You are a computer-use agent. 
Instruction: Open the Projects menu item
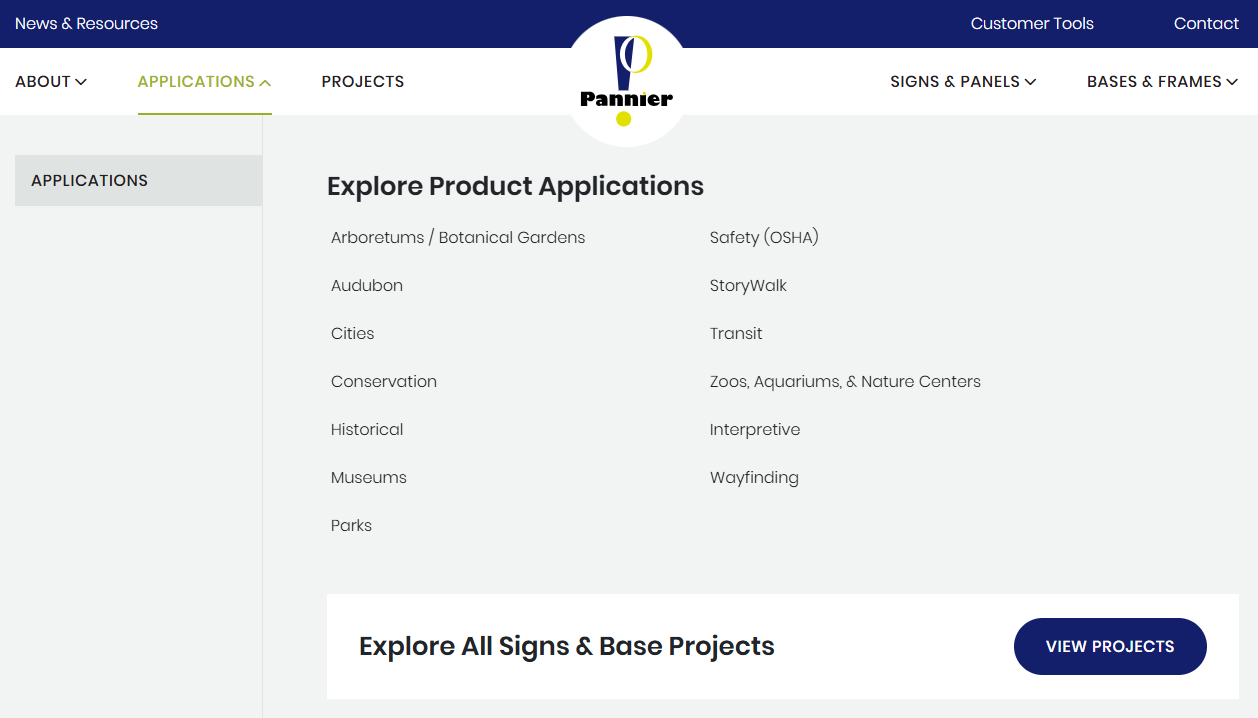pyautogui.click(x=363, y=82)
